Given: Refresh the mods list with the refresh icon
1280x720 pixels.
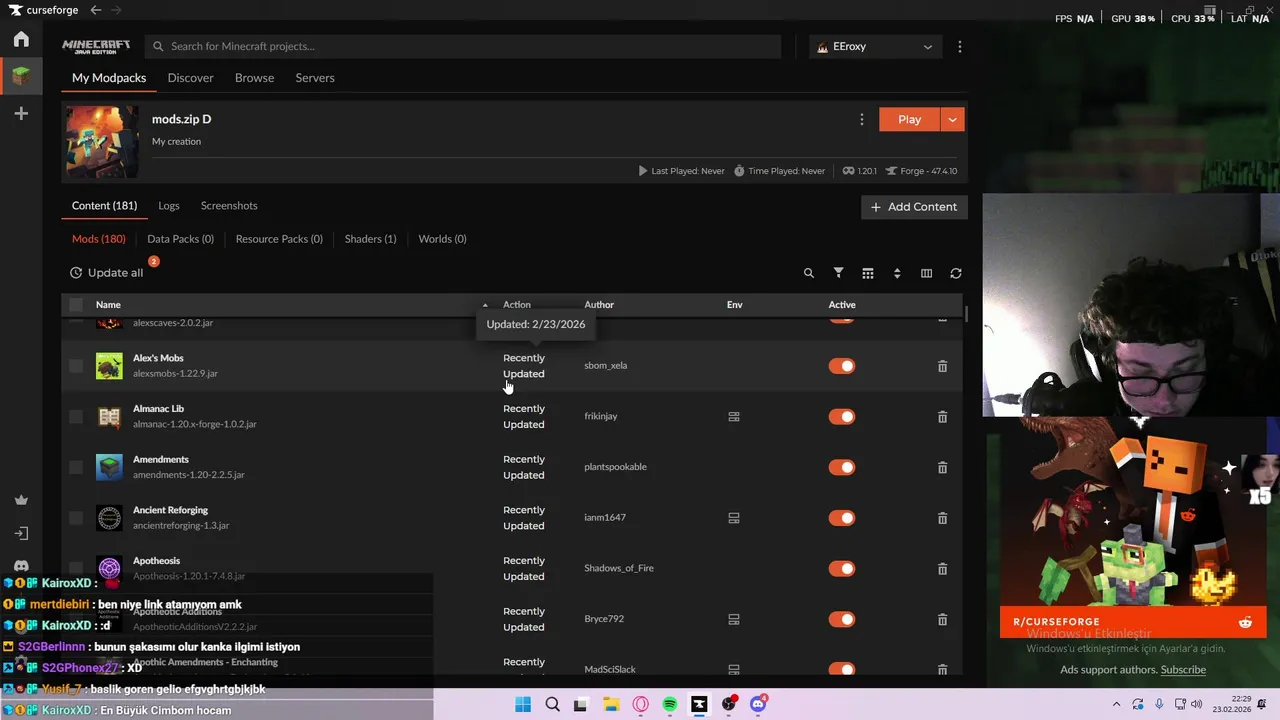Looking at the screenshot, I should 956,273.
